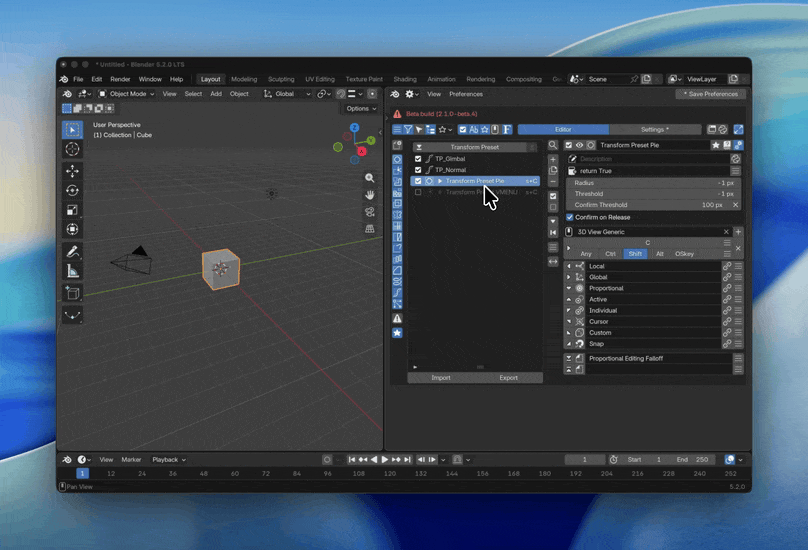Click the viewport zoom magnifier icon
808x550 pixels.
point(369,178)
